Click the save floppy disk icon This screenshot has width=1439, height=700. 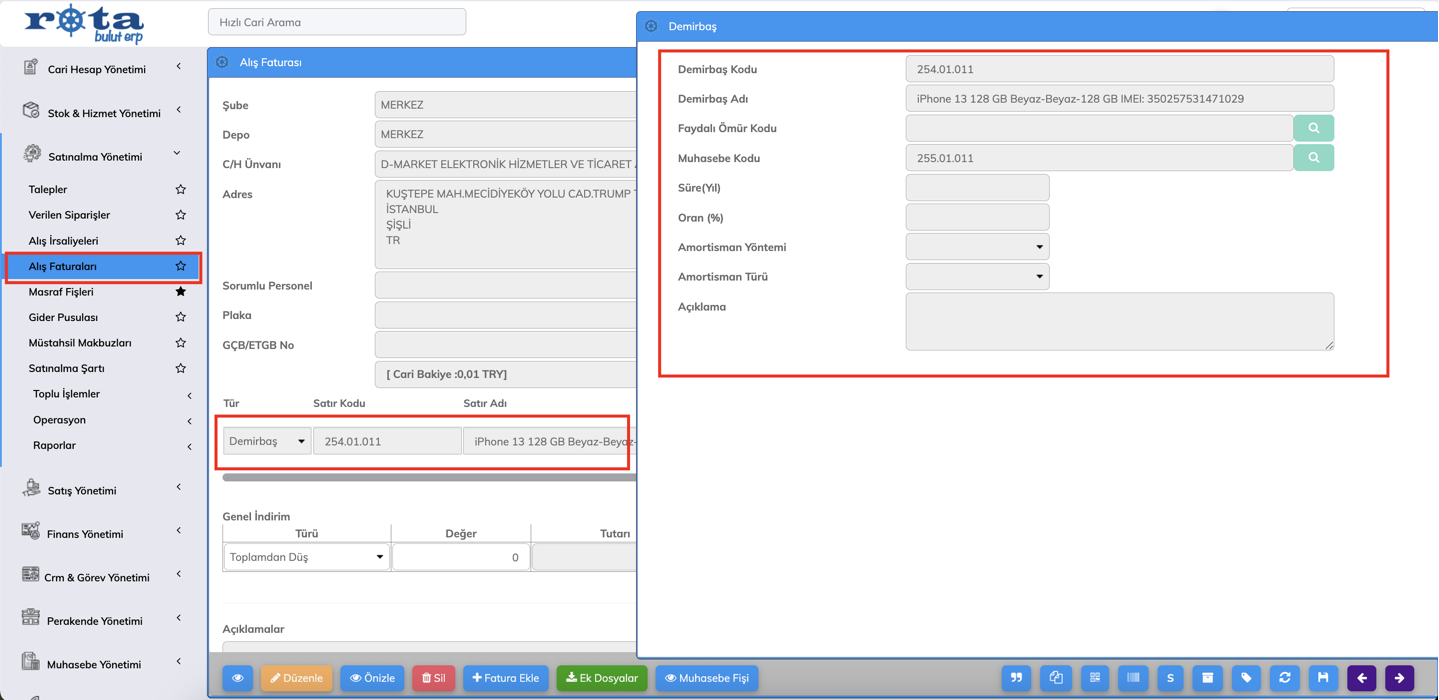[x=1323, y=678]
